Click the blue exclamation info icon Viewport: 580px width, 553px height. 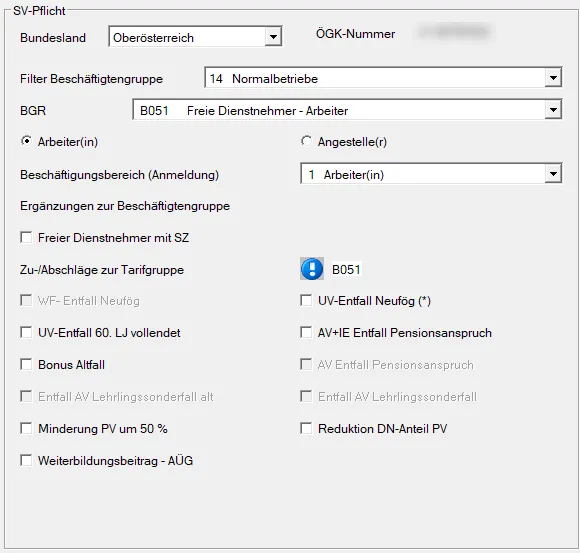pyautogui.click(x=312, y=269)
